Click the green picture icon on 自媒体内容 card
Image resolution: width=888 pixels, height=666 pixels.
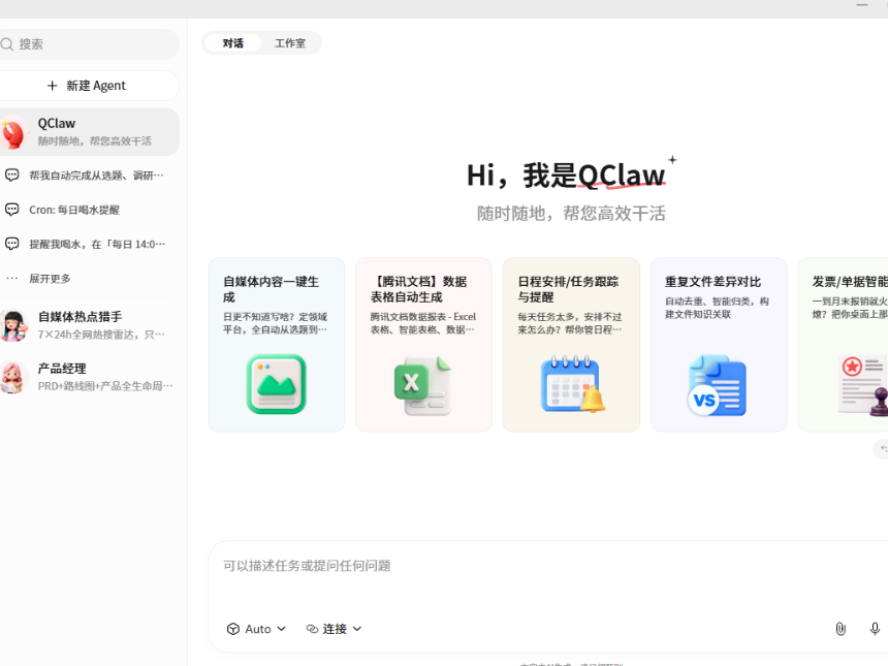click(x=276, y=384)
